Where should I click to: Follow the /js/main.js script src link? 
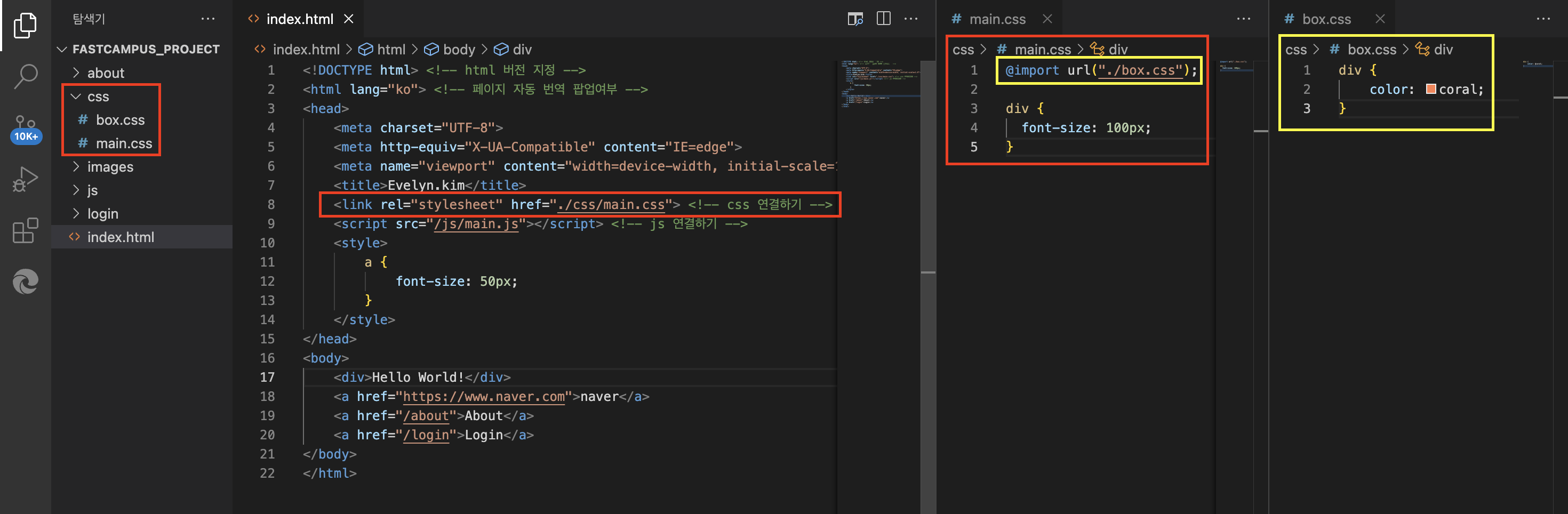(476, 224)
